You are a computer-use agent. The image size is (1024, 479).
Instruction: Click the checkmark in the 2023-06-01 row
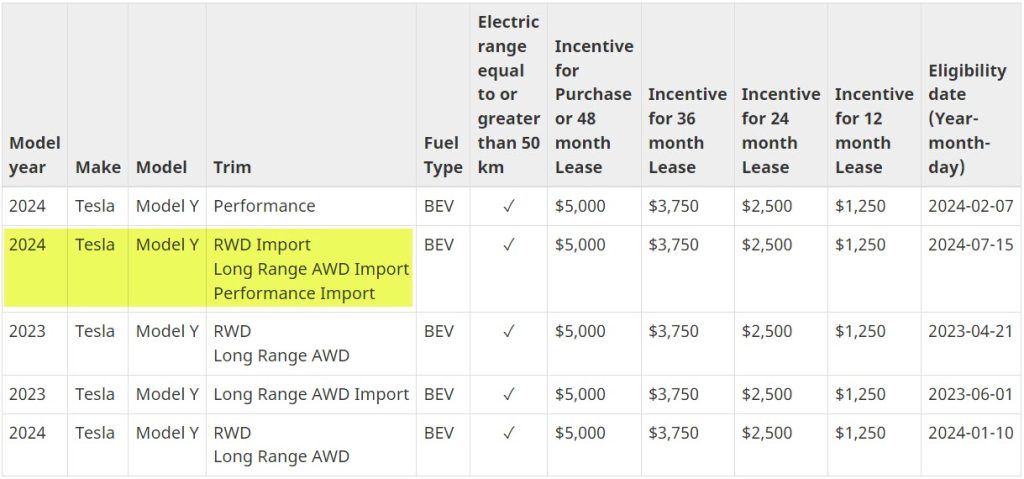(508, 394)
